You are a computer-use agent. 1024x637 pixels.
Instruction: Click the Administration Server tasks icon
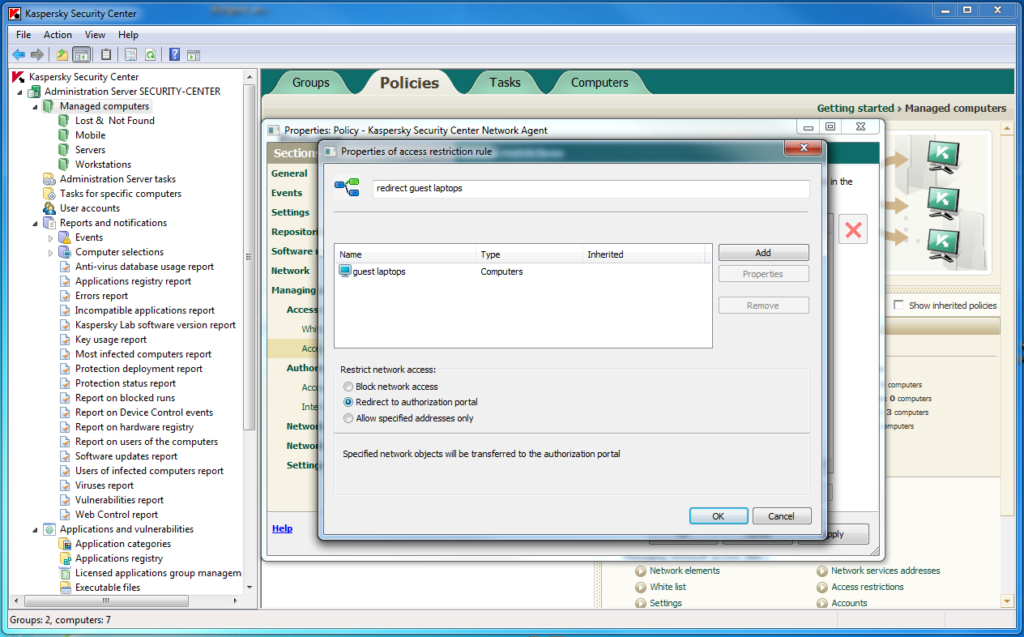(49, 179)
